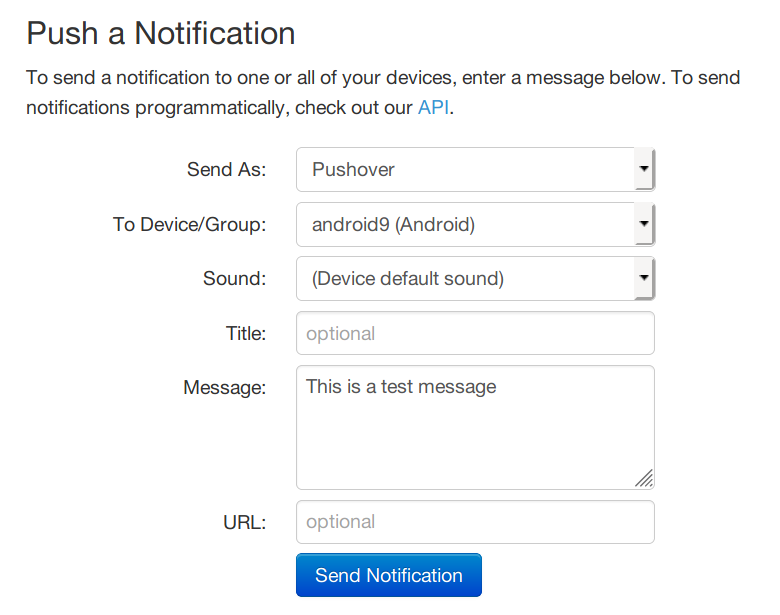Screen dimensions: 780x615
Task: Click the Sound dropdown arrow
Action: pyautogui.click(x=644, y=278)
